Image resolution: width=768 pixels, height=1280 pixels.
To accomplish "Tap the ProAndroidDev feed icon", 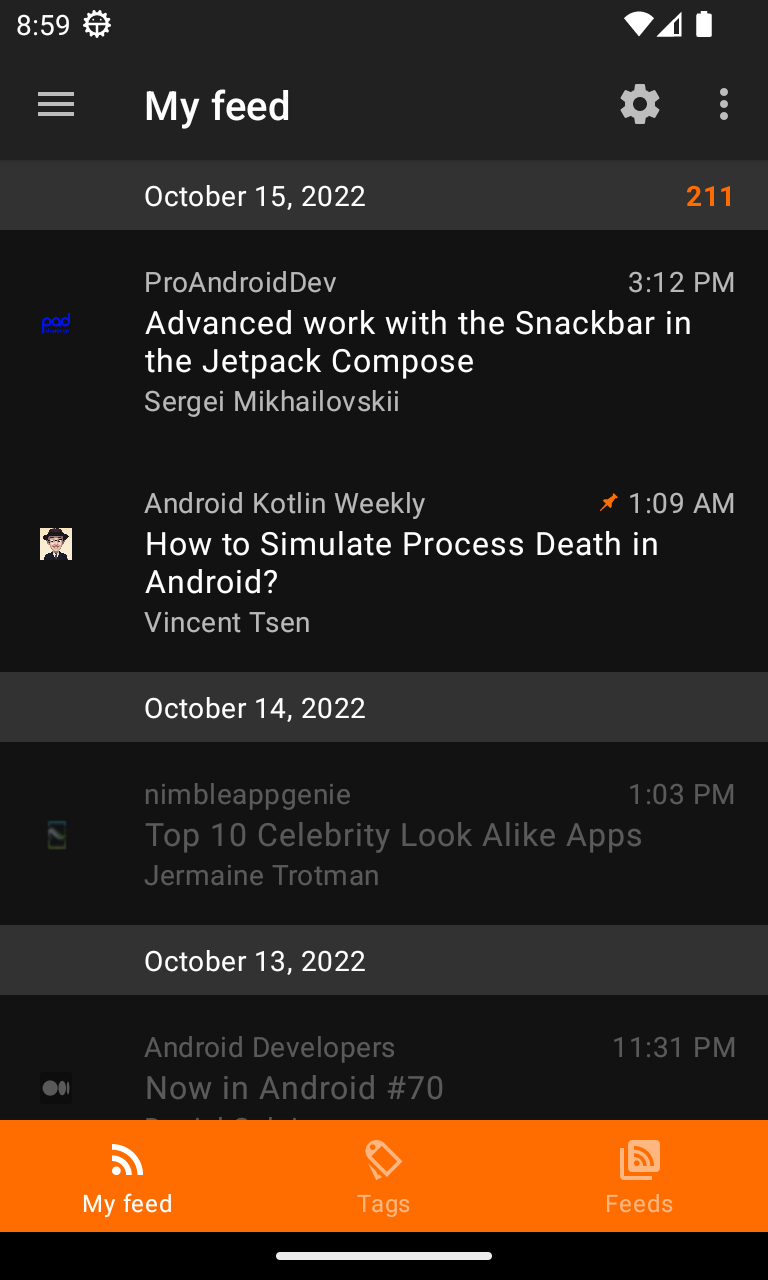I will click(56, 323).
